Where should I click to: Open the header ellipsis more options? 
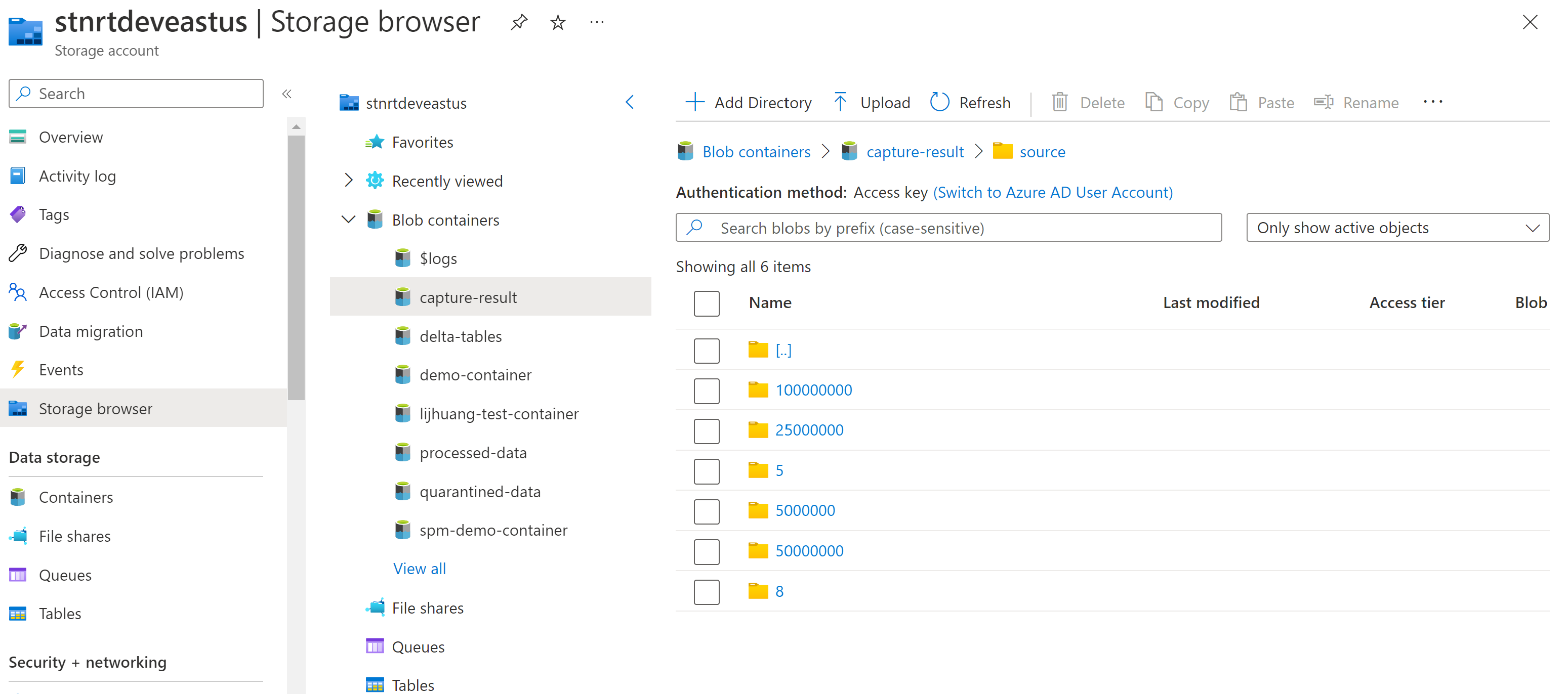597,22
